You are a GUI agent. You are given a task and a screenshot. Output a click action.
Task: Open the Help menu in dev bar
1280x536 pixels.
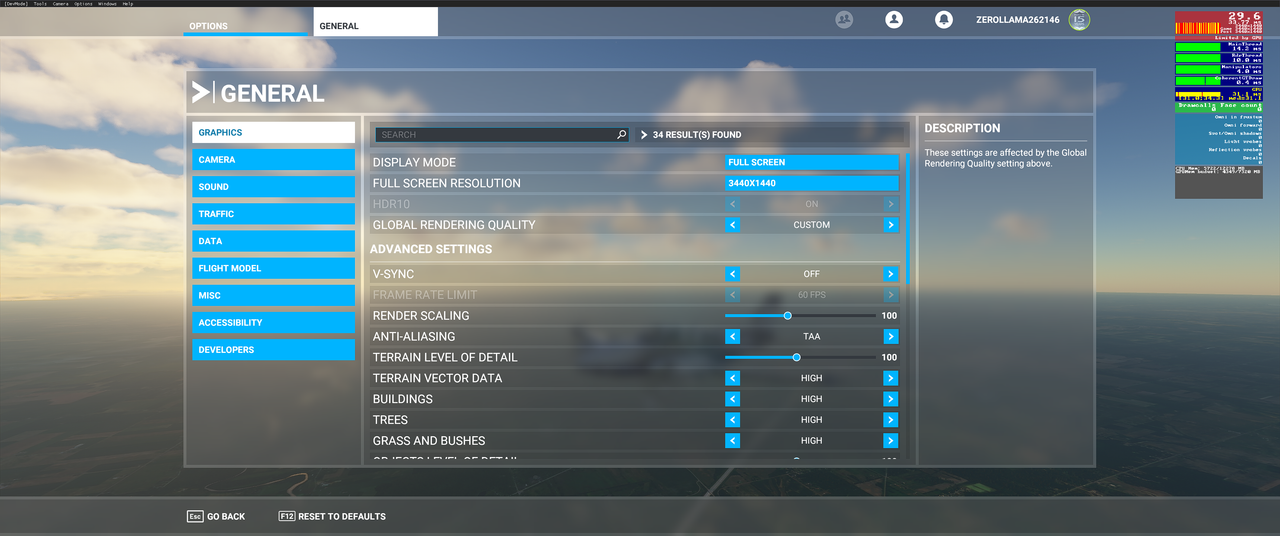tap(128, 3)
